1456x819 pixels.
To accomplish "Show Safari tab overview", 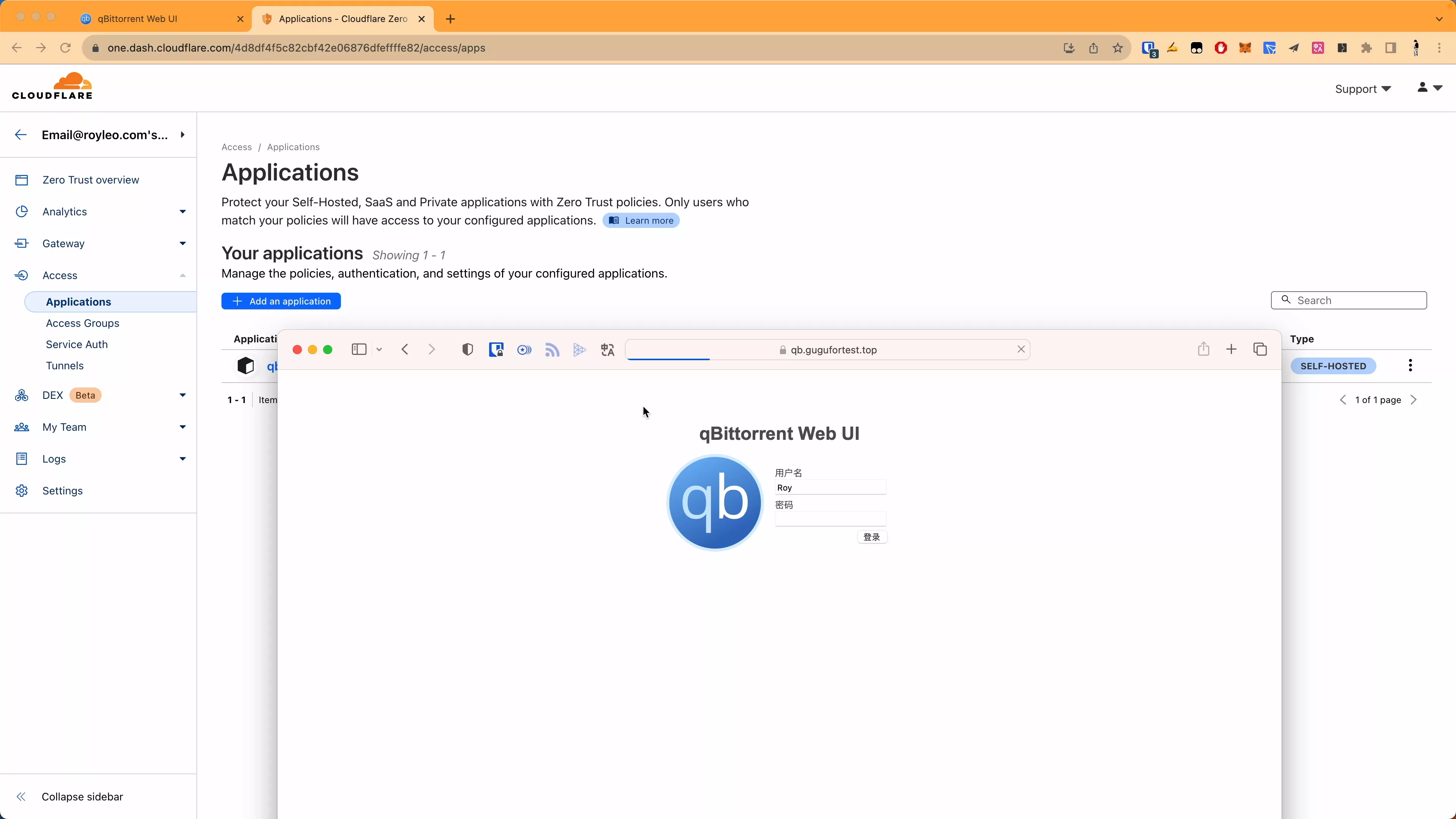I will (1260, 349).
